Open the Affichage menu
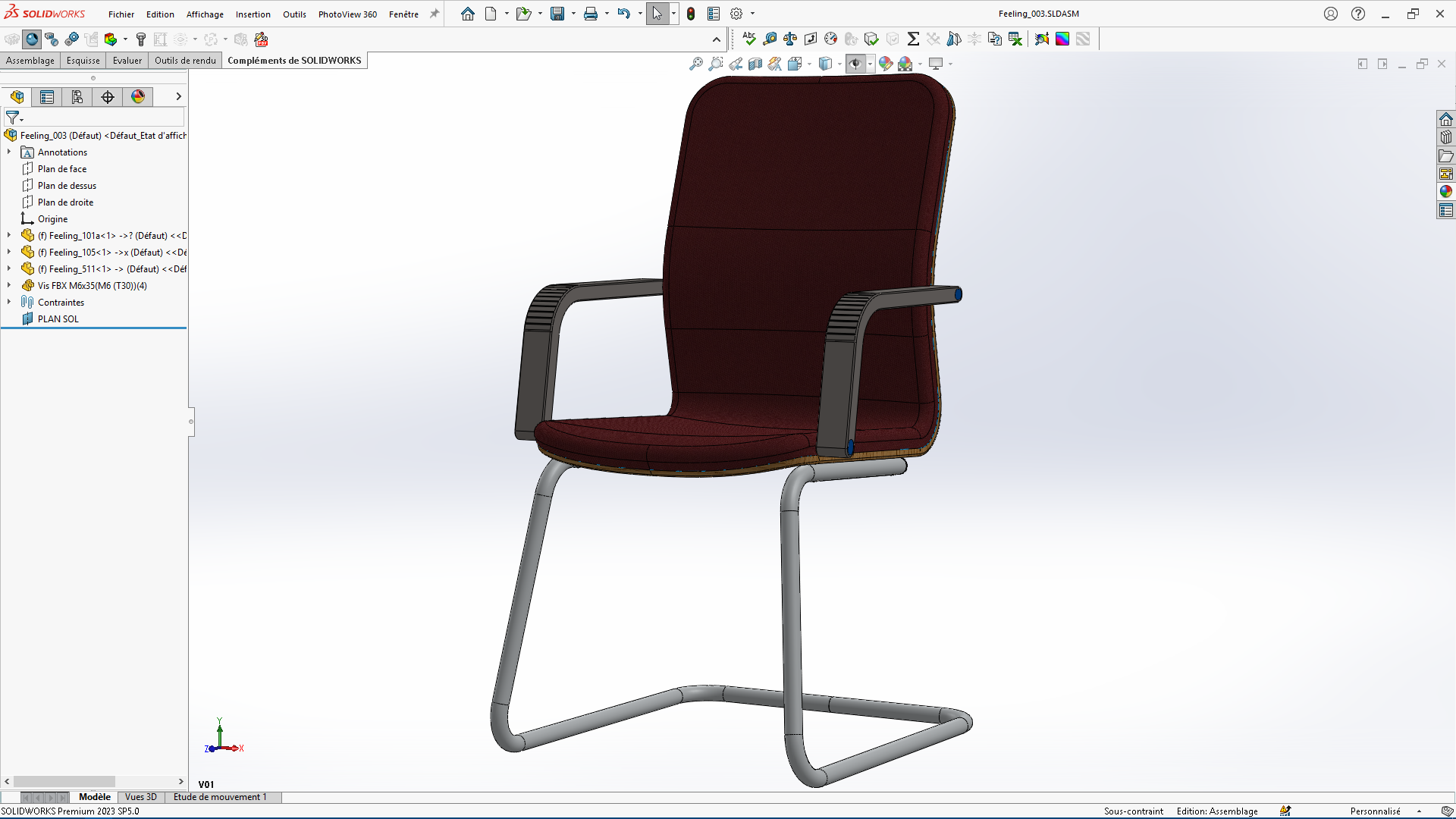The width and height of the screenshot is (1456, 819). (x=205, y=14)
